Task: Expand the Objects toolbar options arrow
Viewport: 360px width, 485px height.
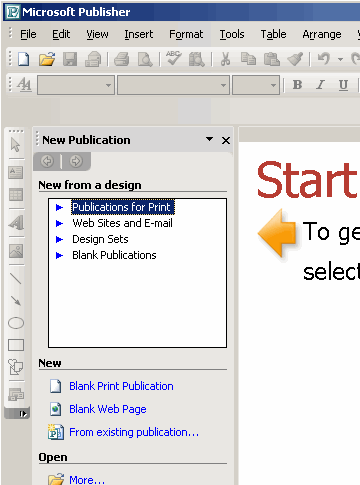Action: pyautogui.click(x=22, y=414)
